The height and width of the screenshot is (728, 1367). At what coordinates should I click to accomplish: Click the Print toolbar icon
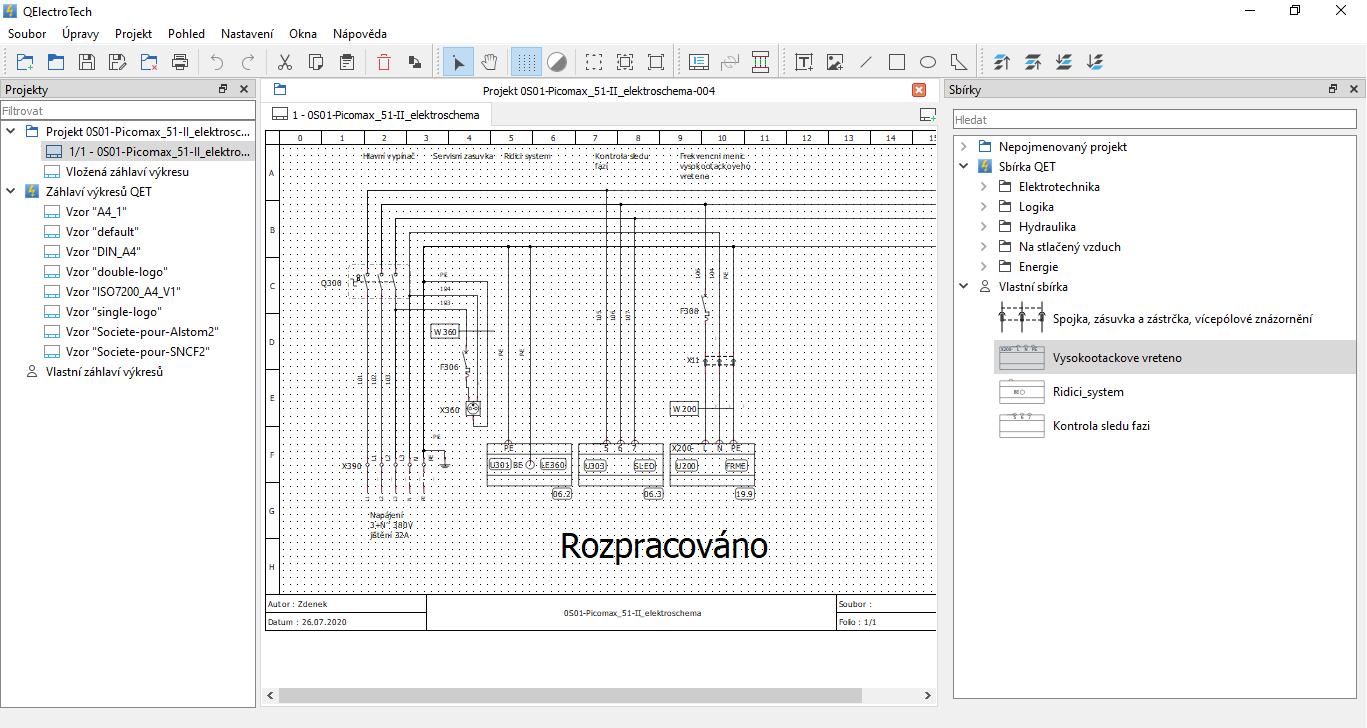pyautogui.click(x=180, y=62)
